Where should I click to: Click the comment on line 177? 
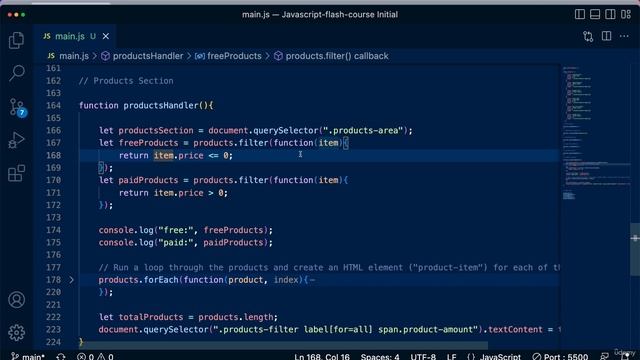coord(329,268)
